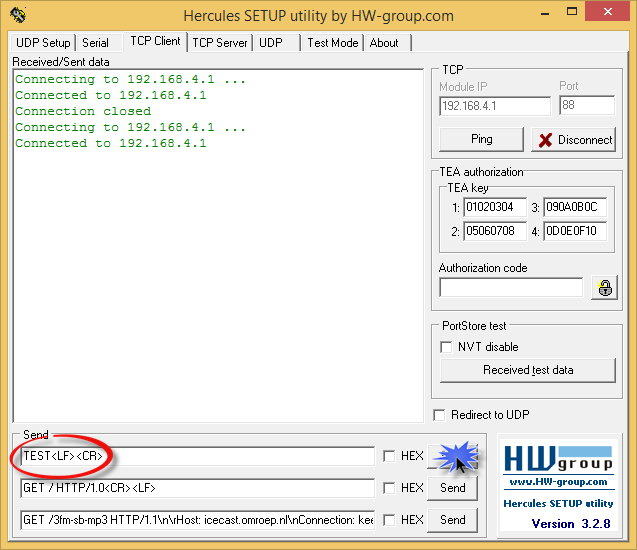Click TEA key field 3 with 090A0B0C

pyautogui.click(x=575, y=207)
